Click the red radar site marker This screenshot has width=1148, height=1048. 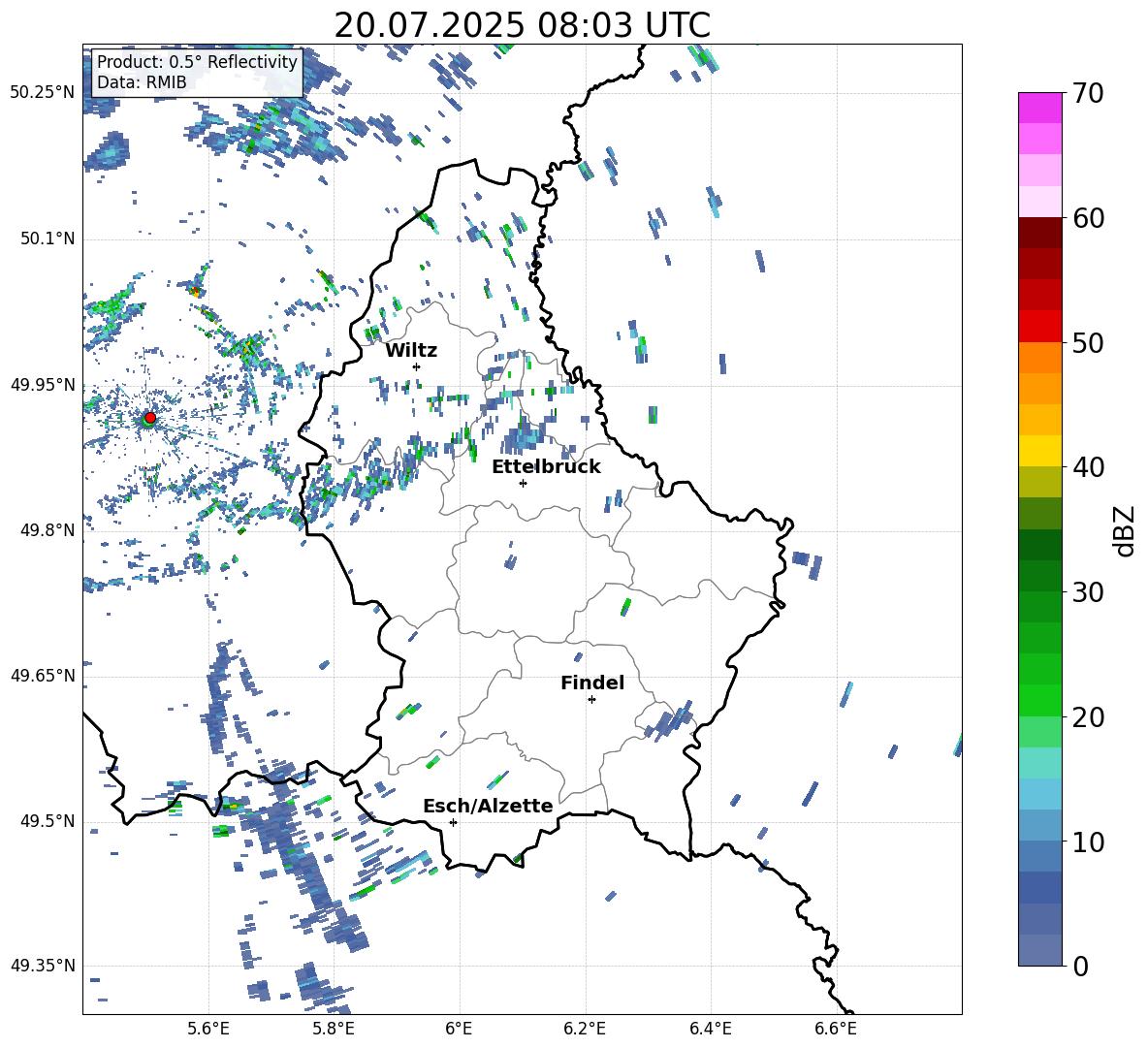pos(150,417)
